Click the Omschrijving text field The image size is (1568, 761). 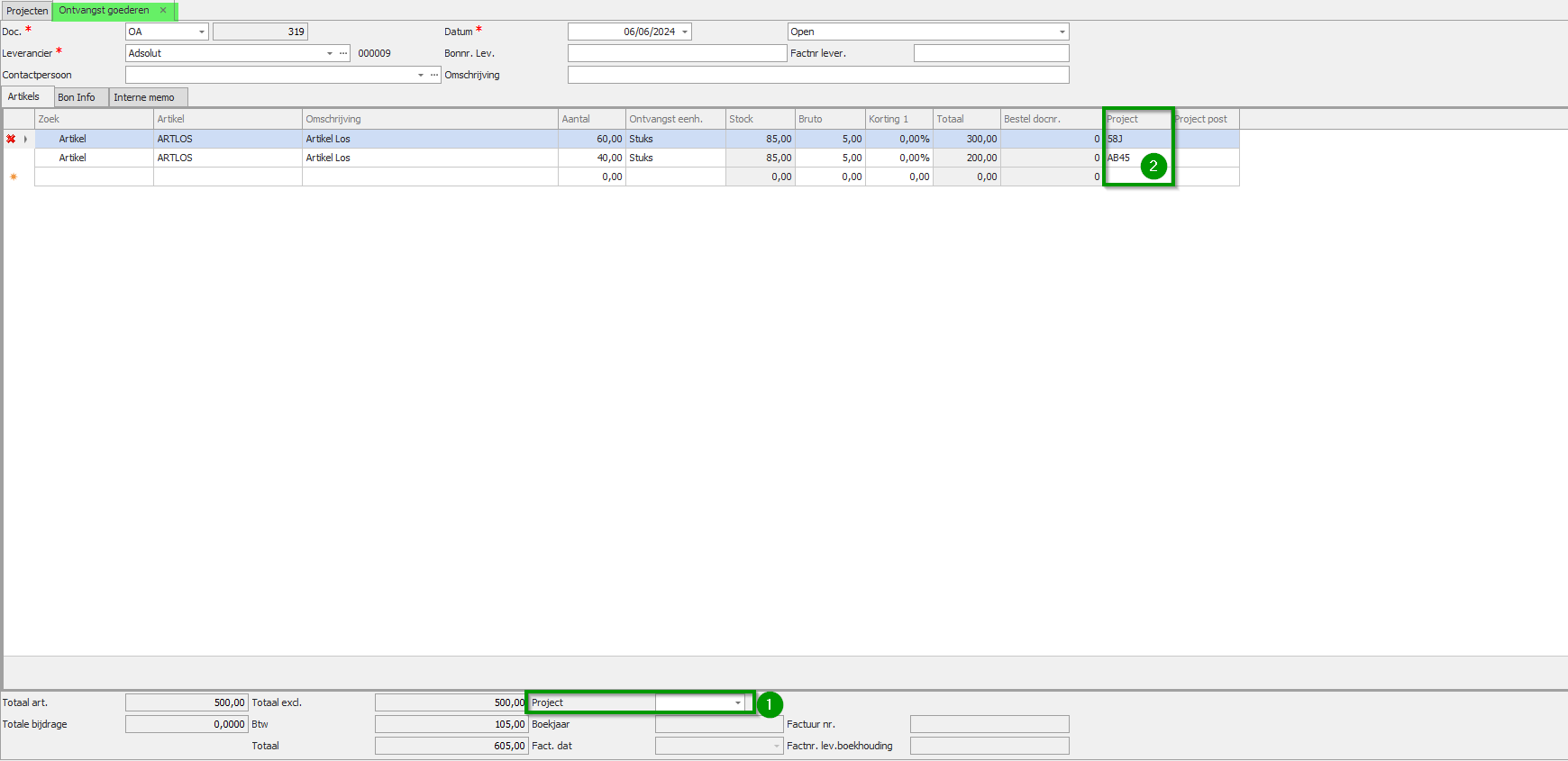[x=818, y=75]
